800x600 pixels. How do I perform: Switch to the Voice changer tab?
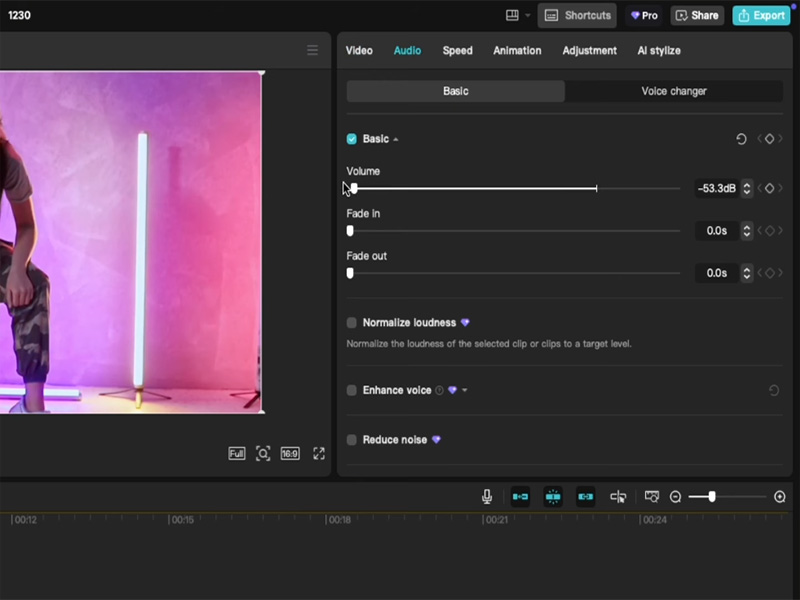671,90
